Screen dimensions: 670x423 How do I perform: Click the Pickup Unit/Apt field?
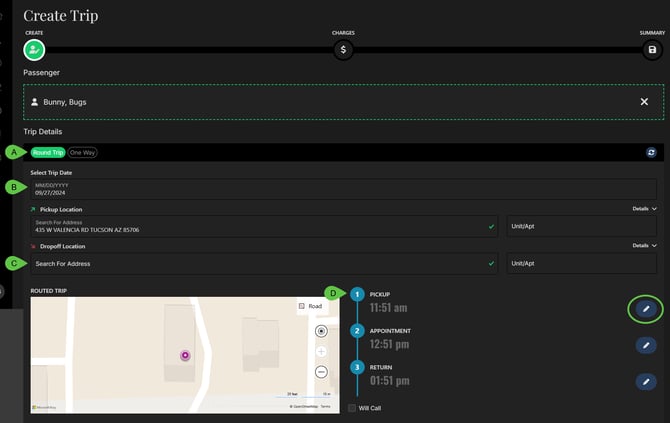click(x=585, y=227)
